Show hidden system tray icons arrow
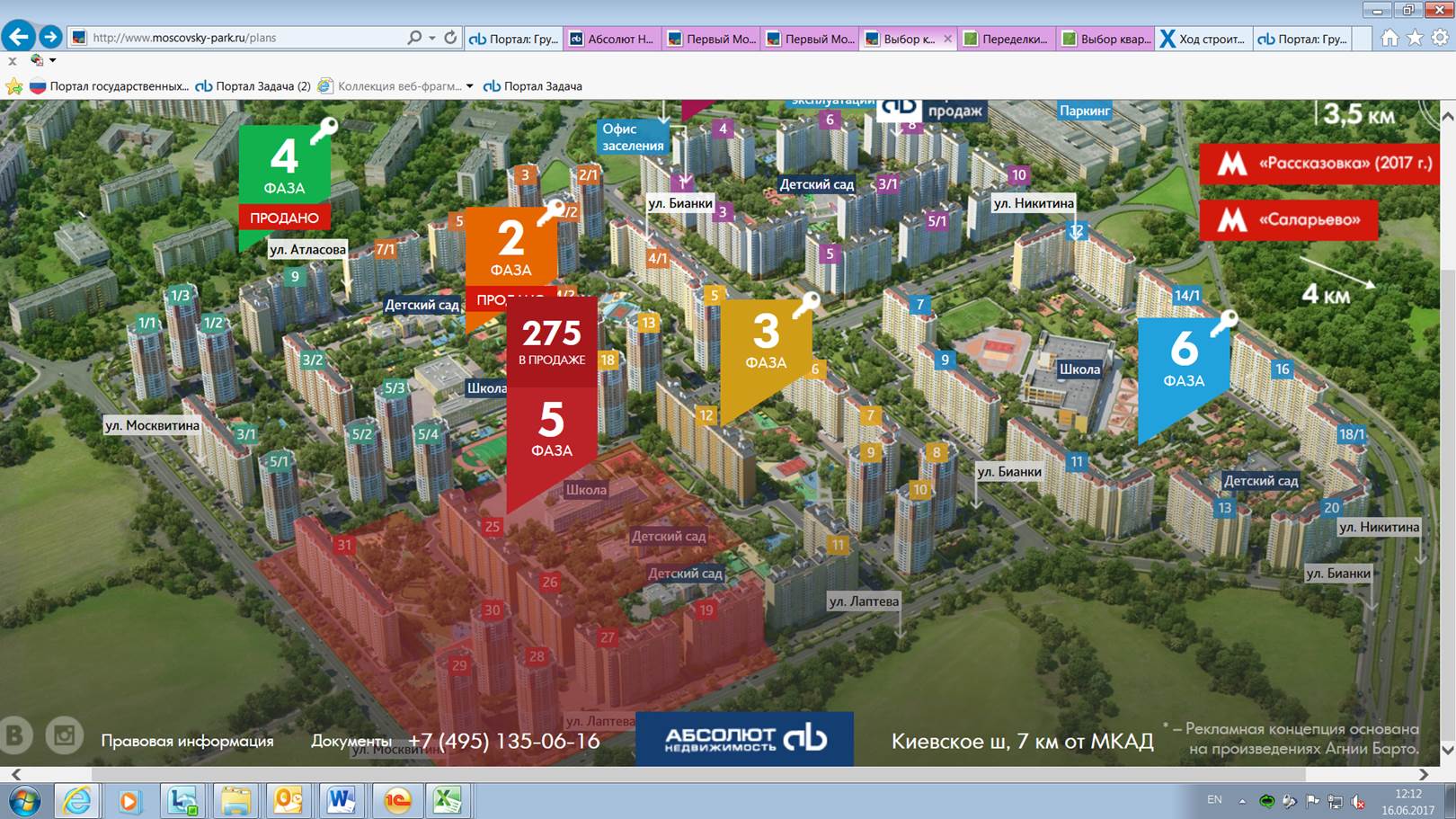This screenshot has width=1456, height=819. [1242, 800]
